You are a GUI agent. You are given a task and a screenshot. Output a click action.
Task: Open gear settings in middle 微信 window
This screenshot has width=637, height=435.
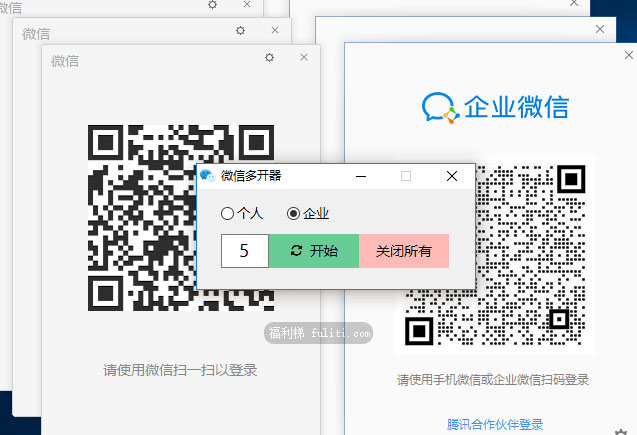[240, 30]
